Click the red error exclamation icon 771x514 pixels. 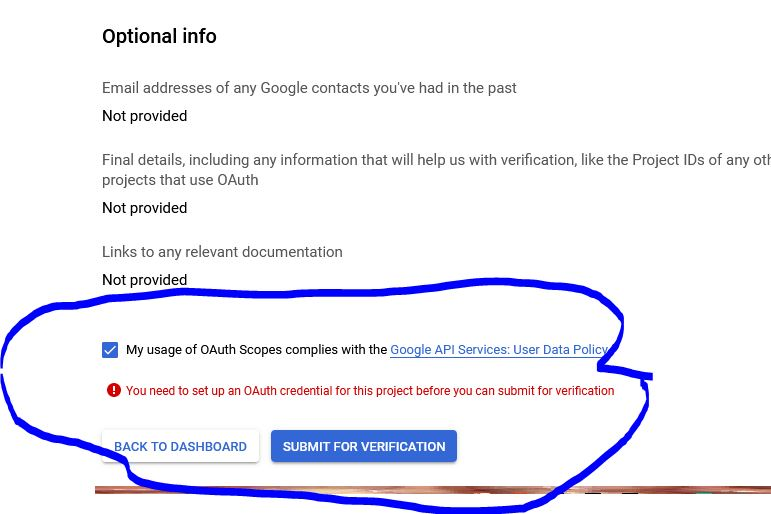(114, 391)
